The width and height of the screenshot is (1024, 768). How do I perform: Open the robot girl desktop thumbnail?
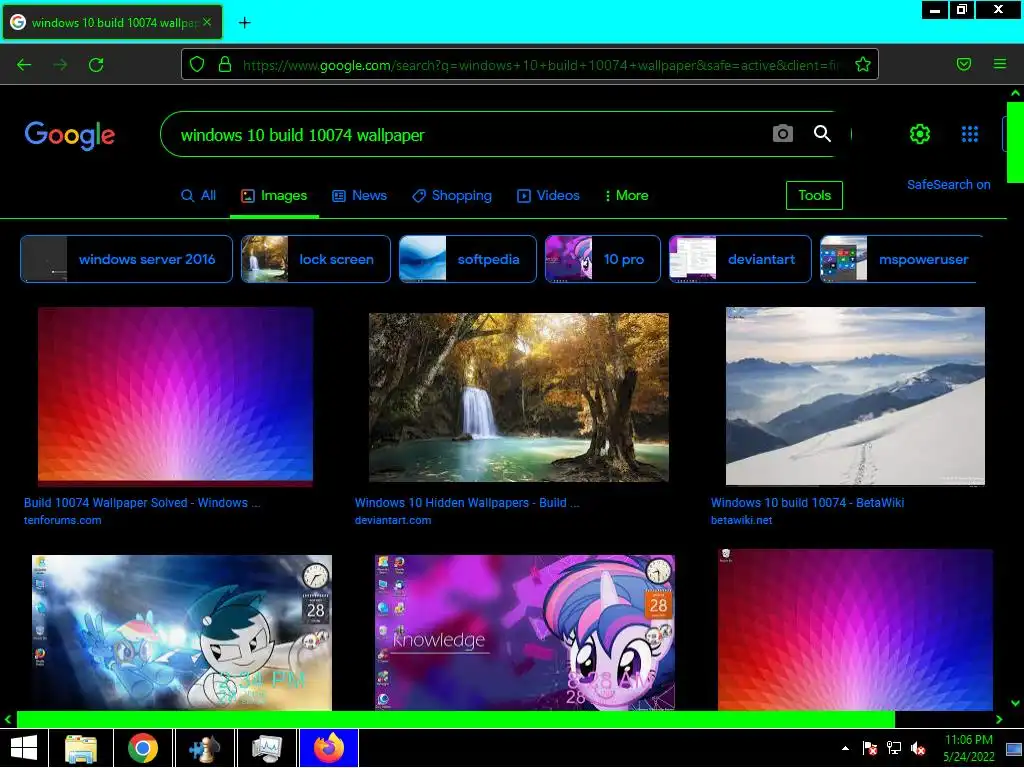point(182,632)
